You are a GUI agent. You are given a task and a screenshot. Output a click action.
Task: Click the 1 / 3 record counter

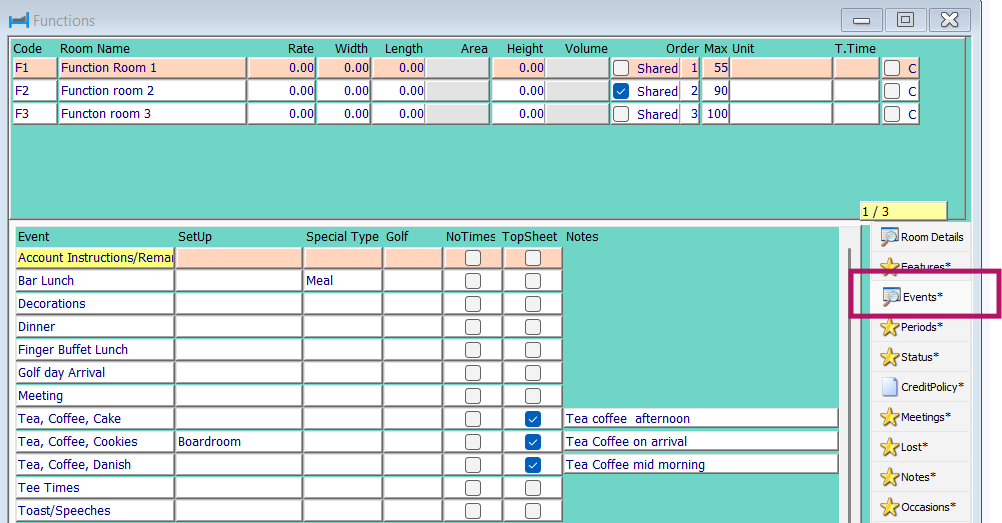coord(903,211)
